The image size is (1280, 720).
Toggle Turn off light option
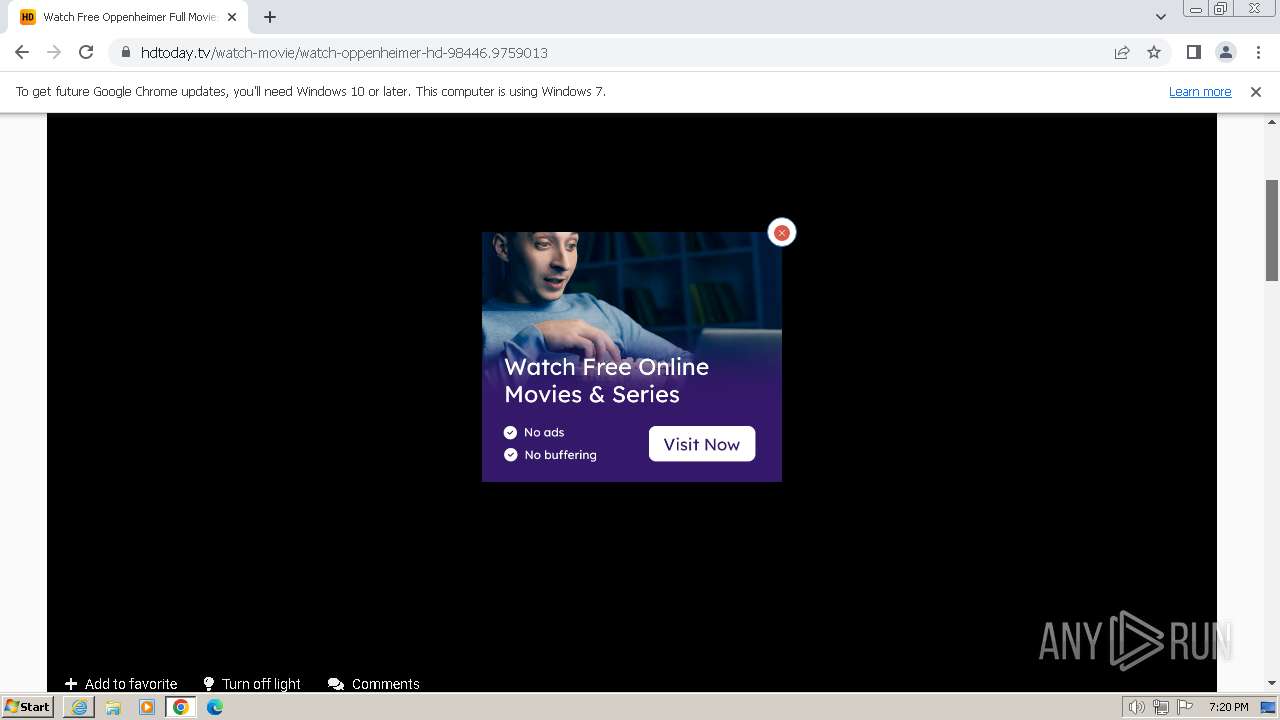click(252, 684)
